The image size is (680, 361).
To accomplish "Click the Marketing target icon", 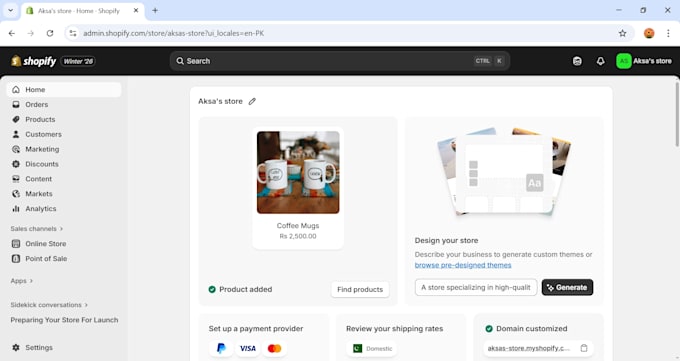I will 16,149.
